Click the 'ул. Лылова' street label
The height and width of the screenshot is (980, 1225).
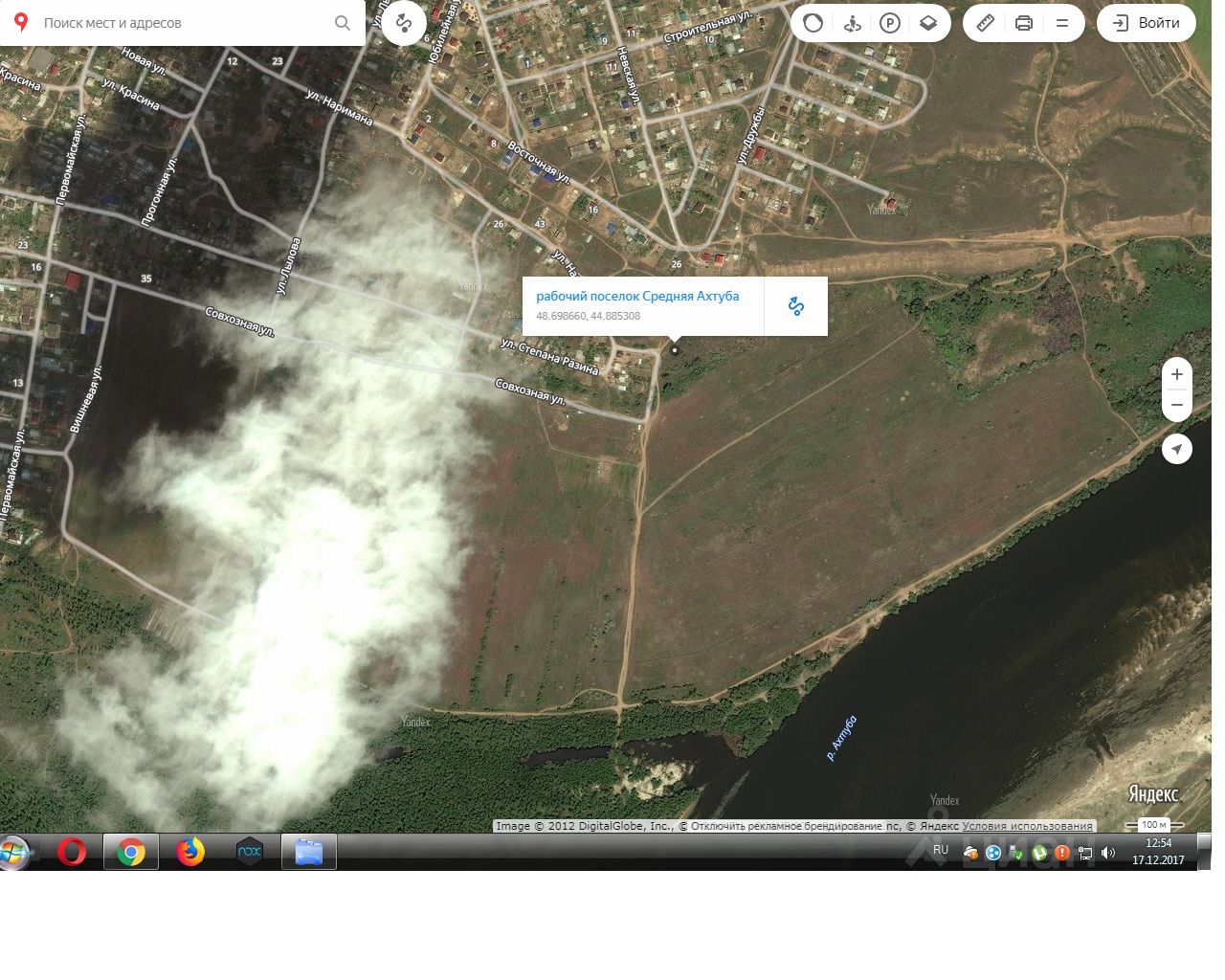288,265
